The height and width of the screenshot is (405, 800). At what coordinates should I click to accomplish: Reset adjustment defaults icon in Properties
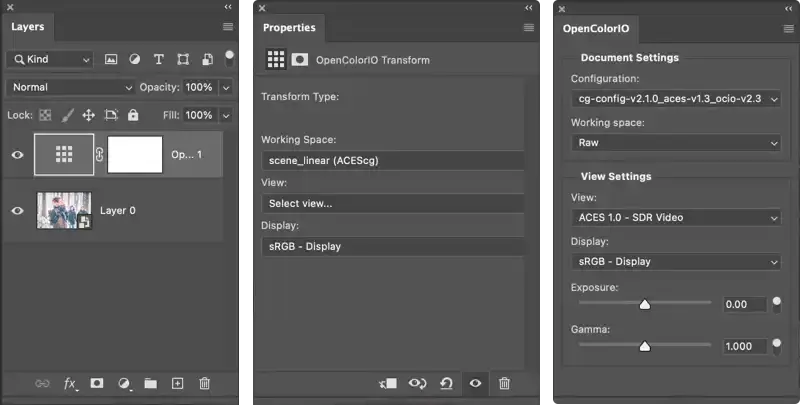tap(446, 383)
